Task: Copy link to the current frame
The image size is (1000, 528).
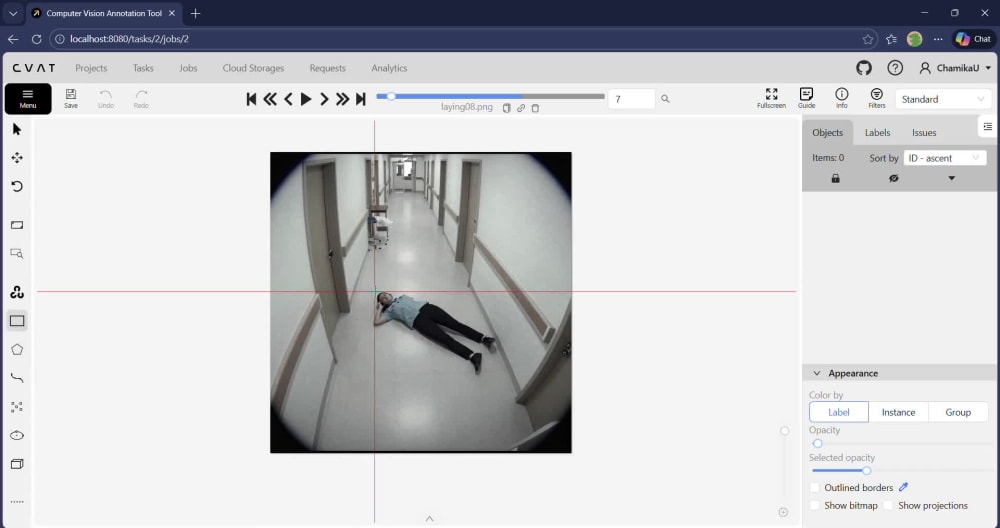Action: (x=521, y=108)
